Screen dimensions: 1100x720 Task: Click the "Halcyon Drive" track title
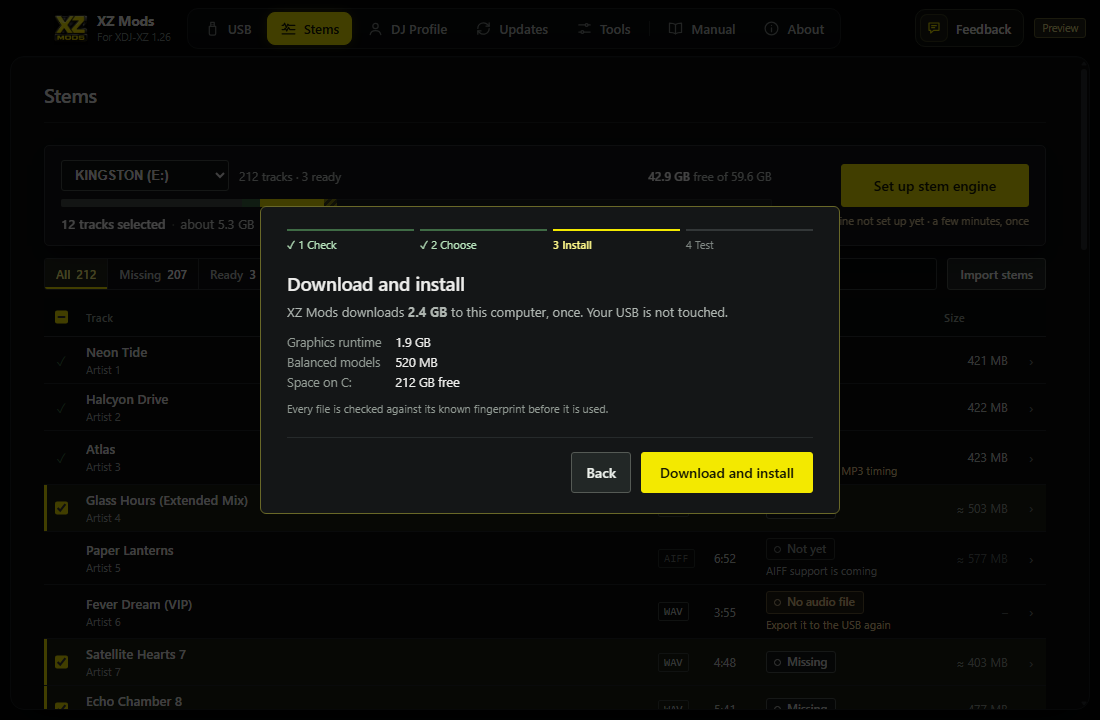[127, 399]
